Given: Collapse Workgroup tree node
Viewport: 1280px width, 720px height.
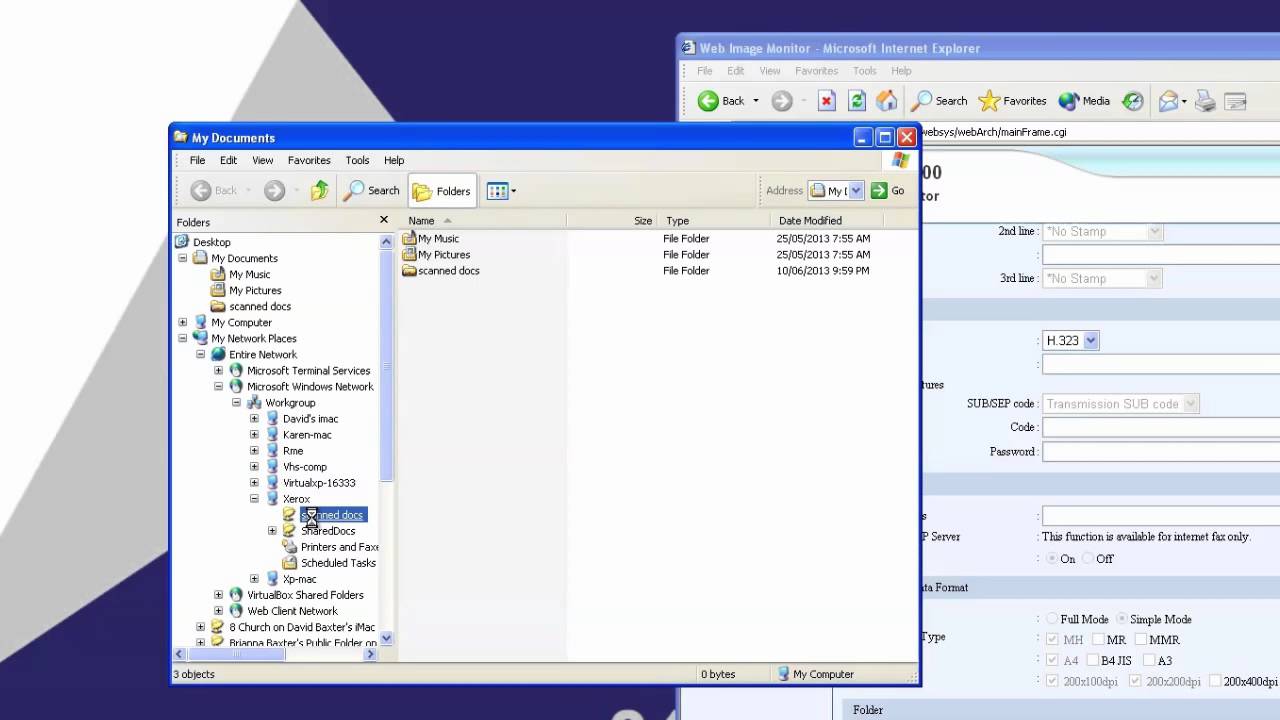Looking at the screenshot, I should [x=237, y=402].
